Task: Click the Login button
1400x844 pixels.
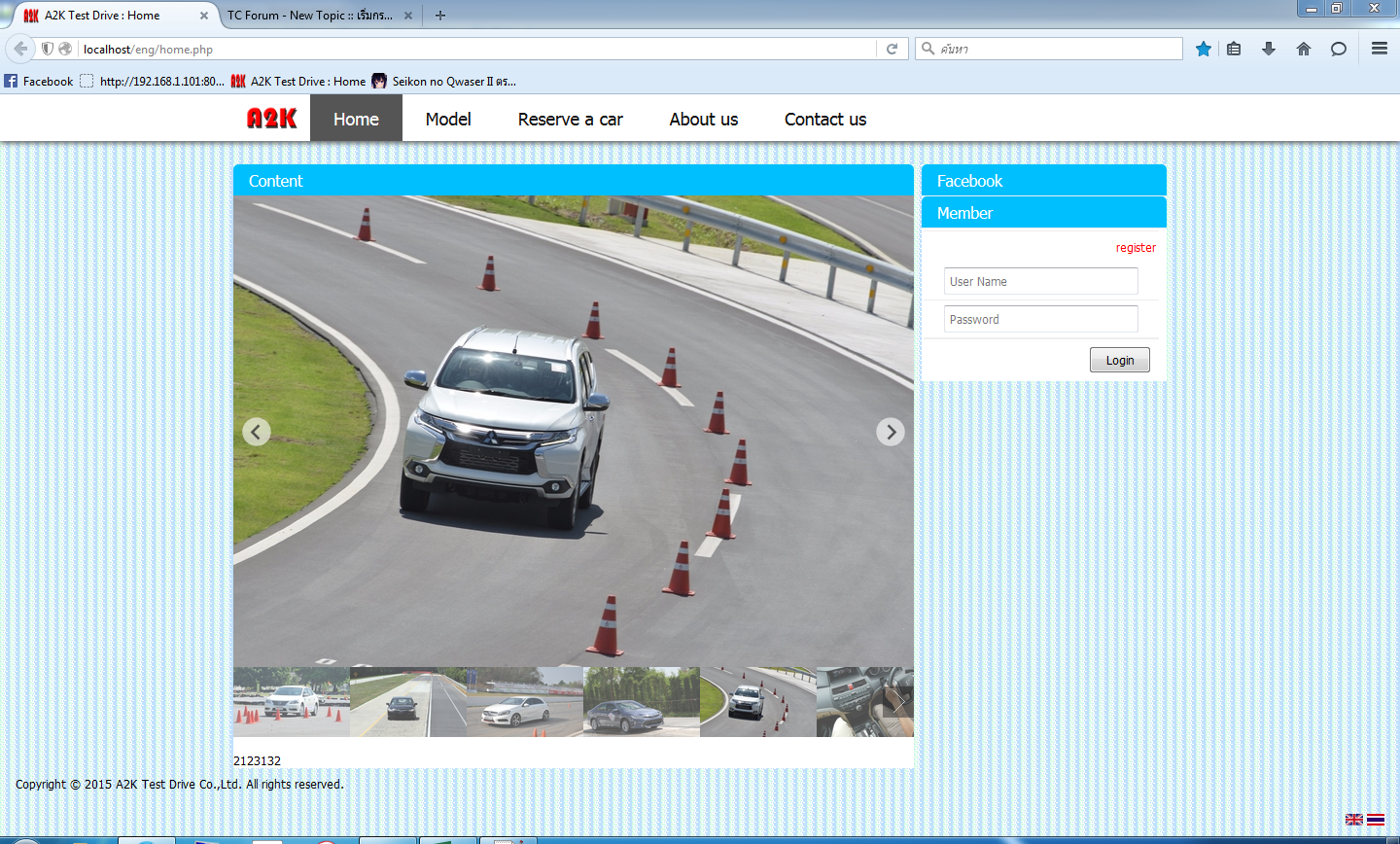Action: (1120, 360)
